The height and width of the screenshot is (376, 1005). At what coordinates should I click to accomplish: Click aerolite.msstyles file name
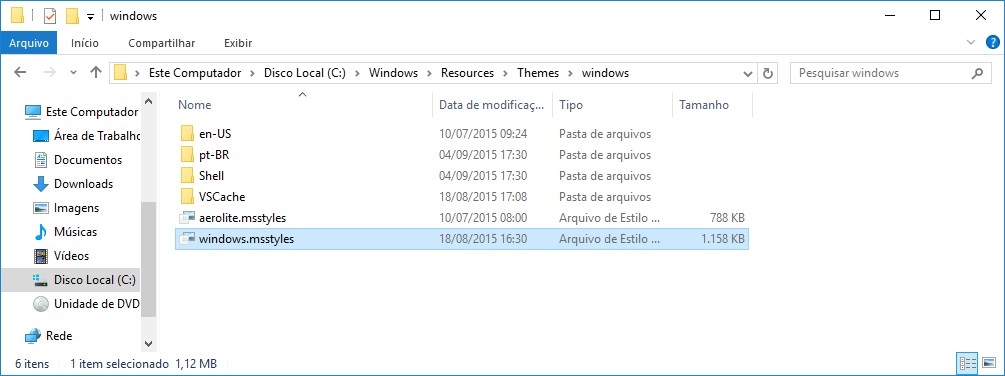point(242,218)
